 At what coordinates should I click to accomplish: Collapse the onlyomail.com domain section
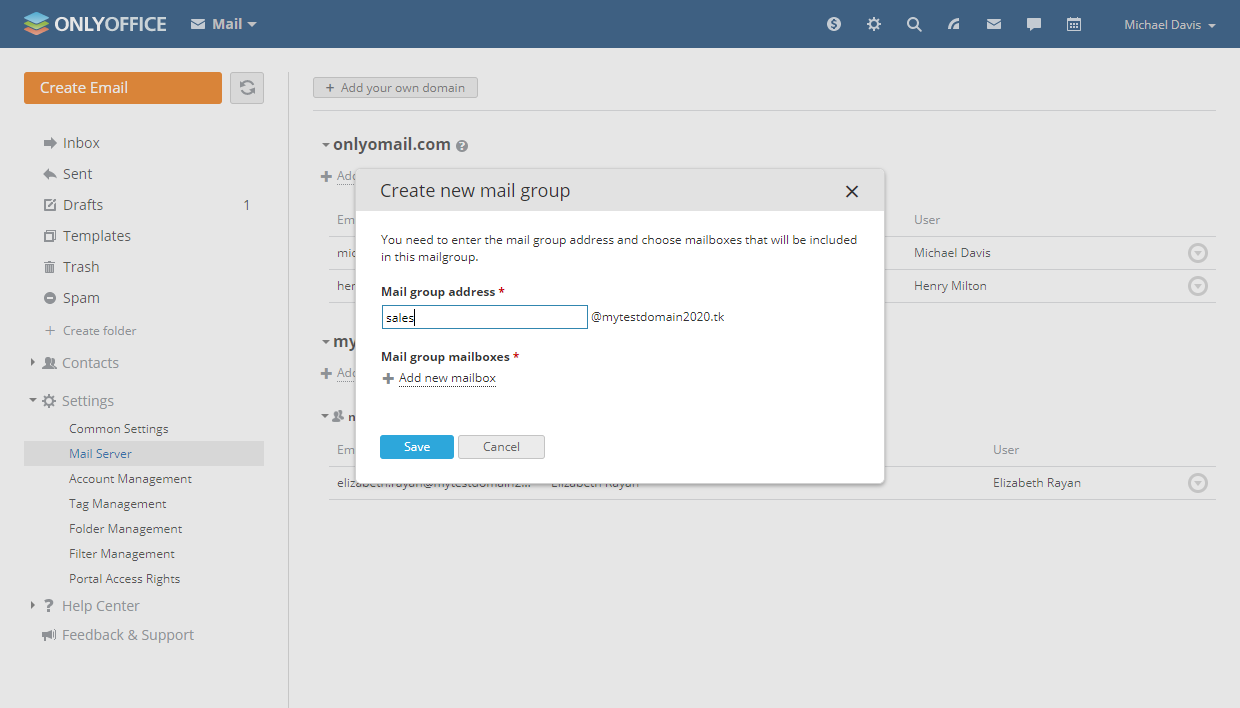[325, 145]
